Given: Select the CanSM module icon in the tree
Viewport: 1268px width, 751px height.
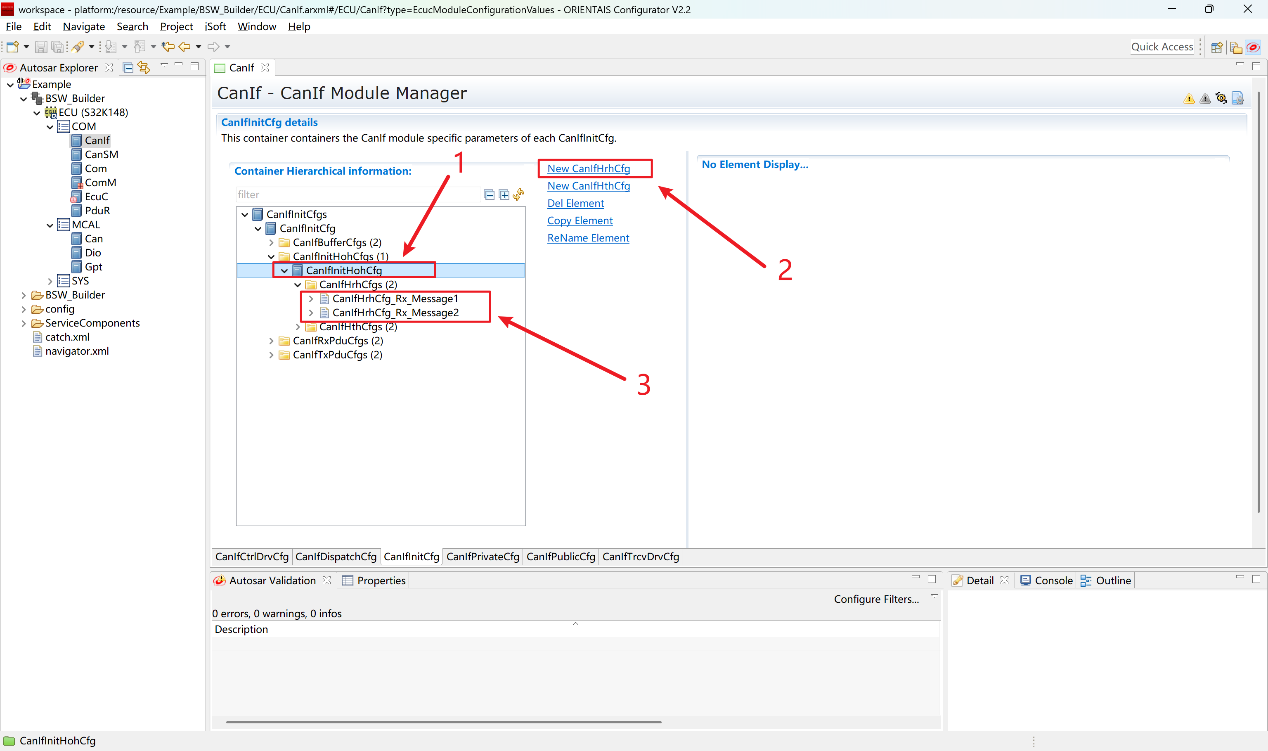Looking at the screenshot, I should [x=76, y=155].
